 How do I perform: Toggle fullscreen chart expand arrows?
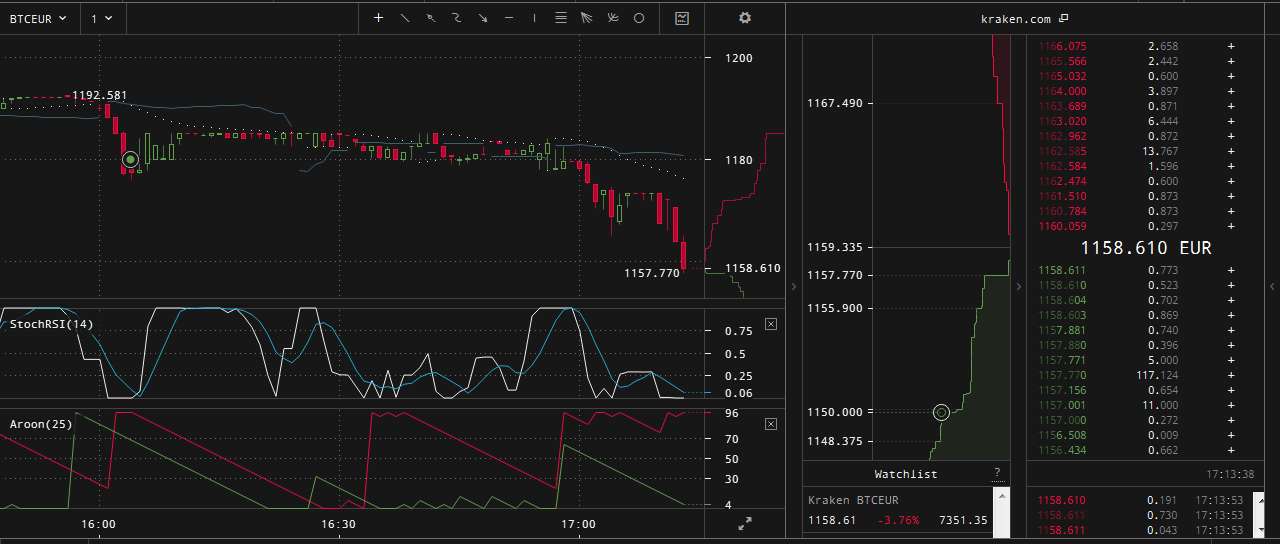[744, 524]
